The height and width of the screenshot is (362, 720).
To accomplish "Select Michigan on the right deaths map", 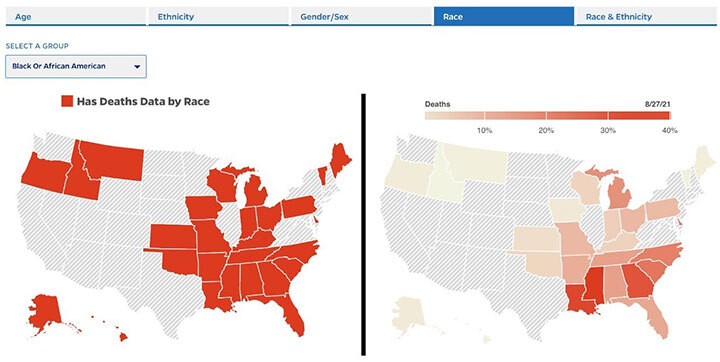I will tap(618, 194).
